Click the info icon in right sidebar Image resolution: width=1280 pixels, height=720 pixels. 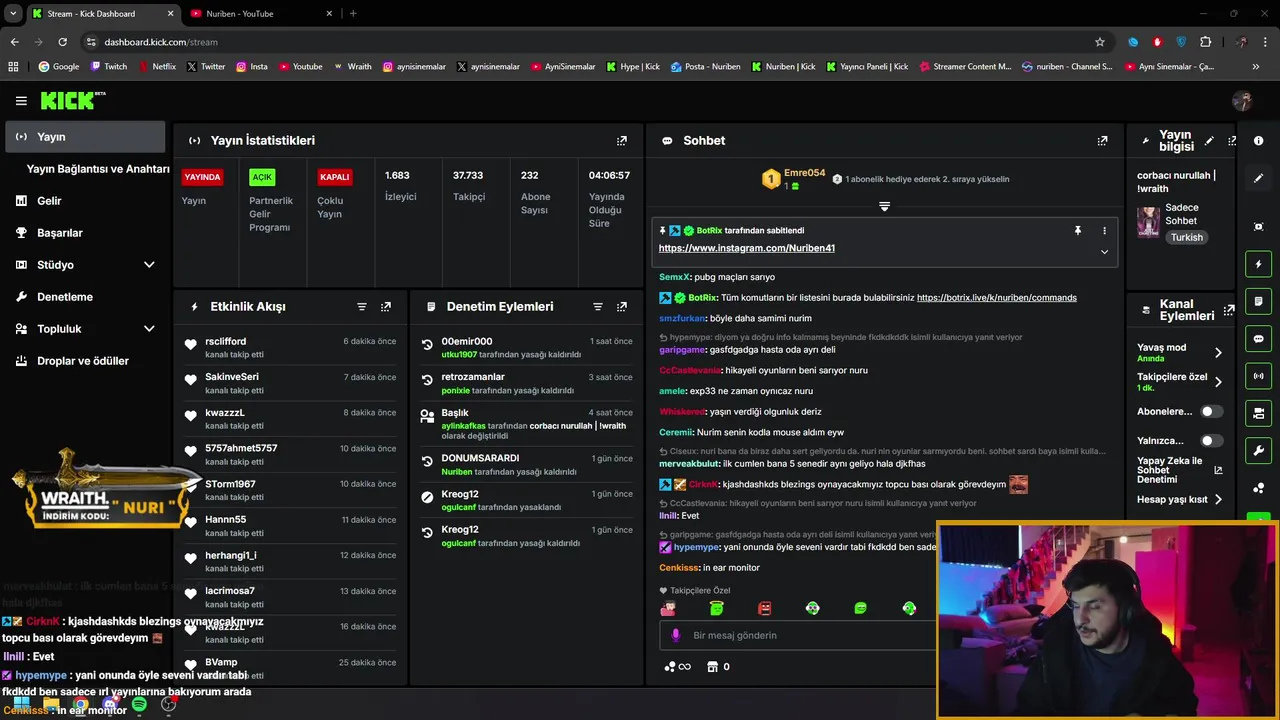(1258, 140)
